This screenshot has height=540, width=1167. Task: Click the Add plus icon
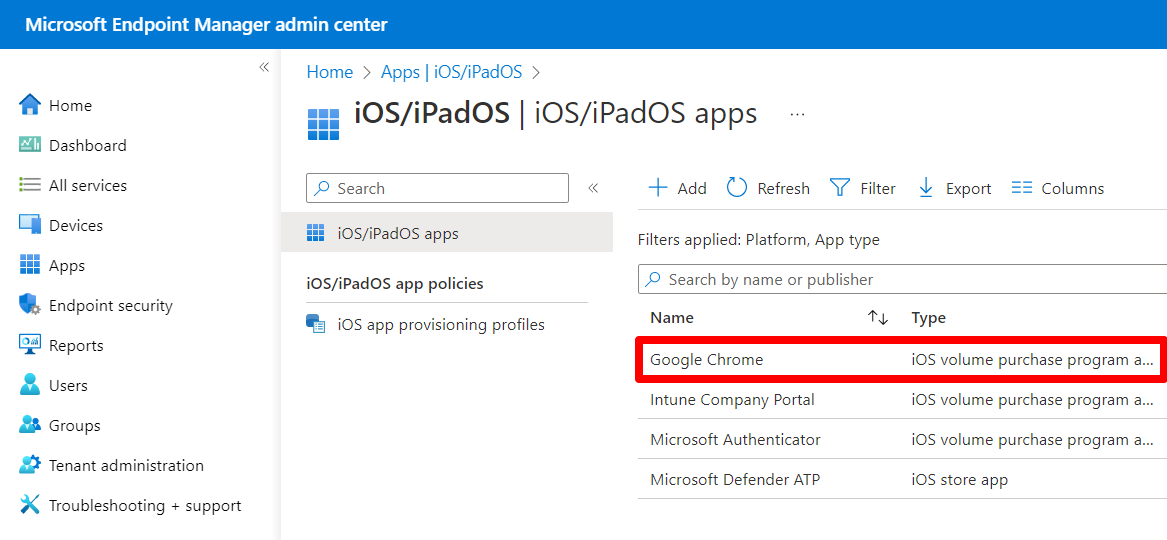659,188
